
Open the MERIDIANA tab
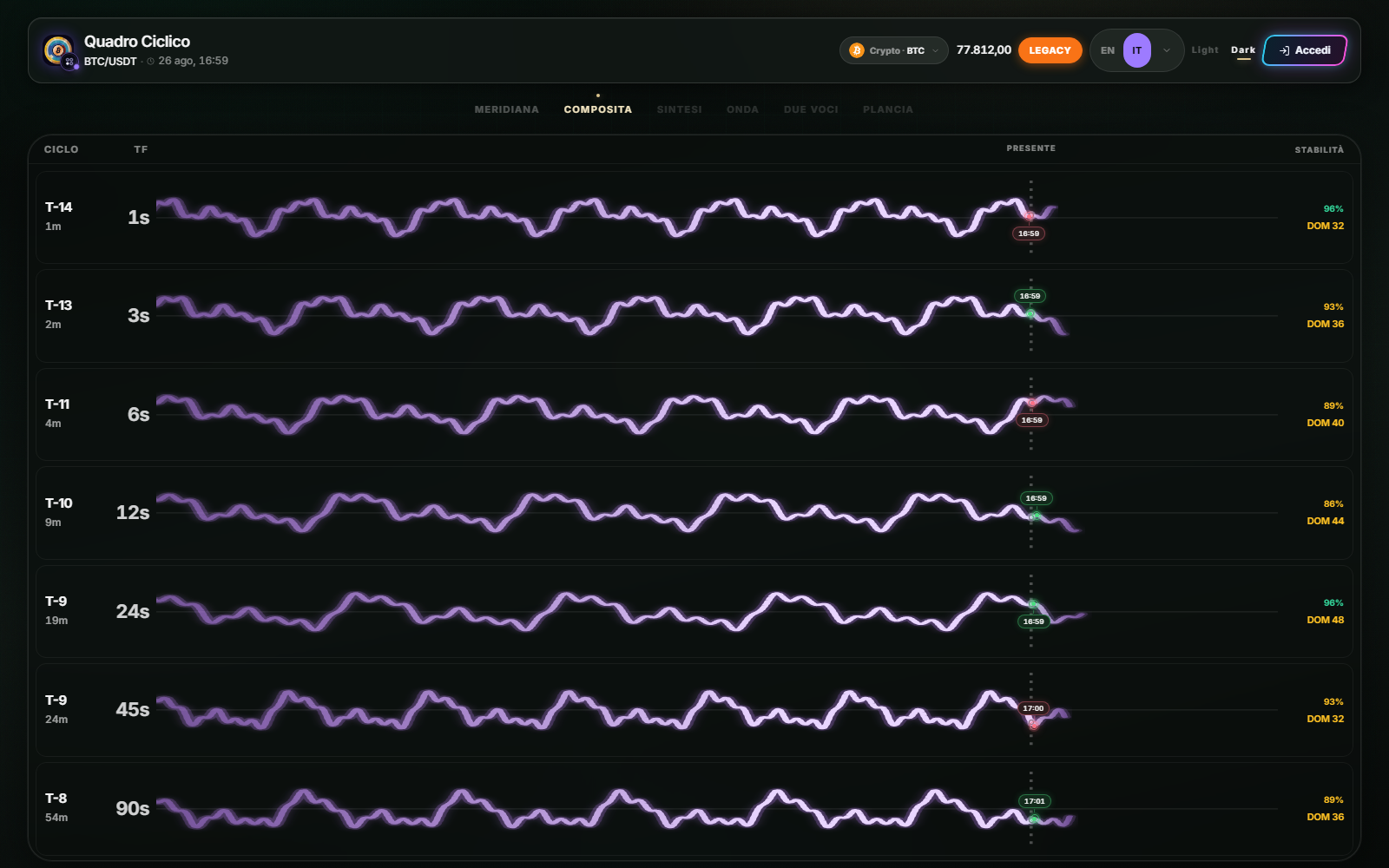point(507,109)
